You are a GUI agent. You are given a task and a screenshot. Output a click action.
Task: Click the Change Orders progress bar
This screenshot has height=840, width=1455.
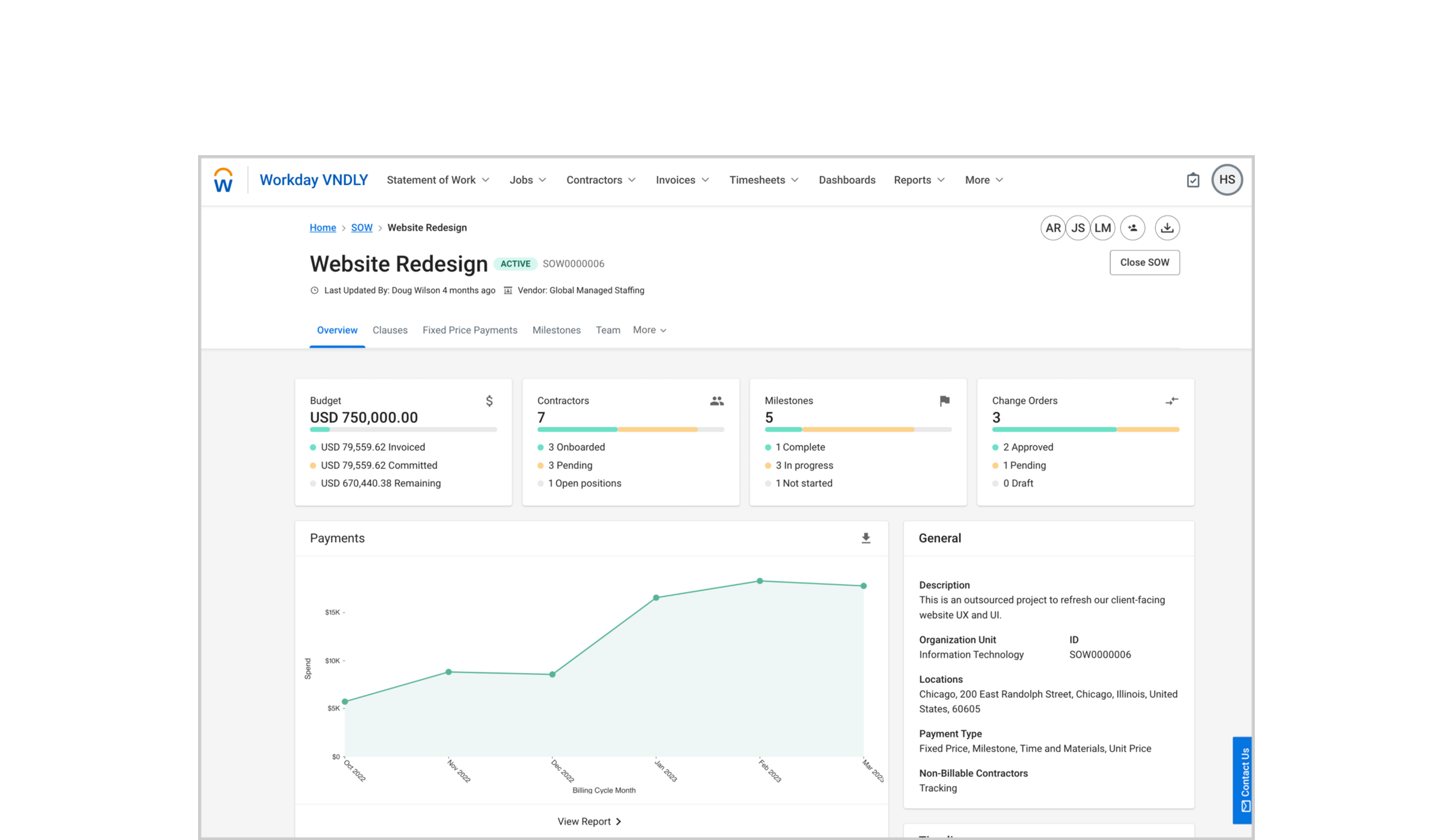point(1085,430)
